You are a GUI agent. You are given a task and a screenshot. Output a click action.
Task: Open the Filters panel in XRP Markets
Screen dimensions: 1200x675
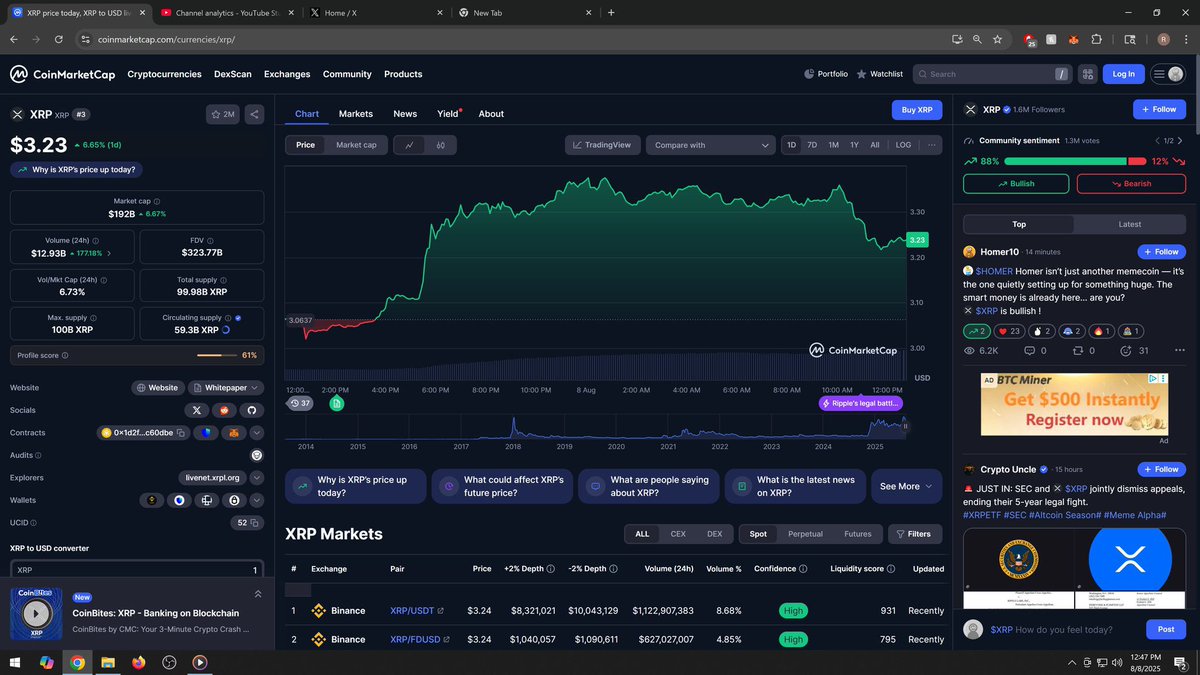click(914, 534)
